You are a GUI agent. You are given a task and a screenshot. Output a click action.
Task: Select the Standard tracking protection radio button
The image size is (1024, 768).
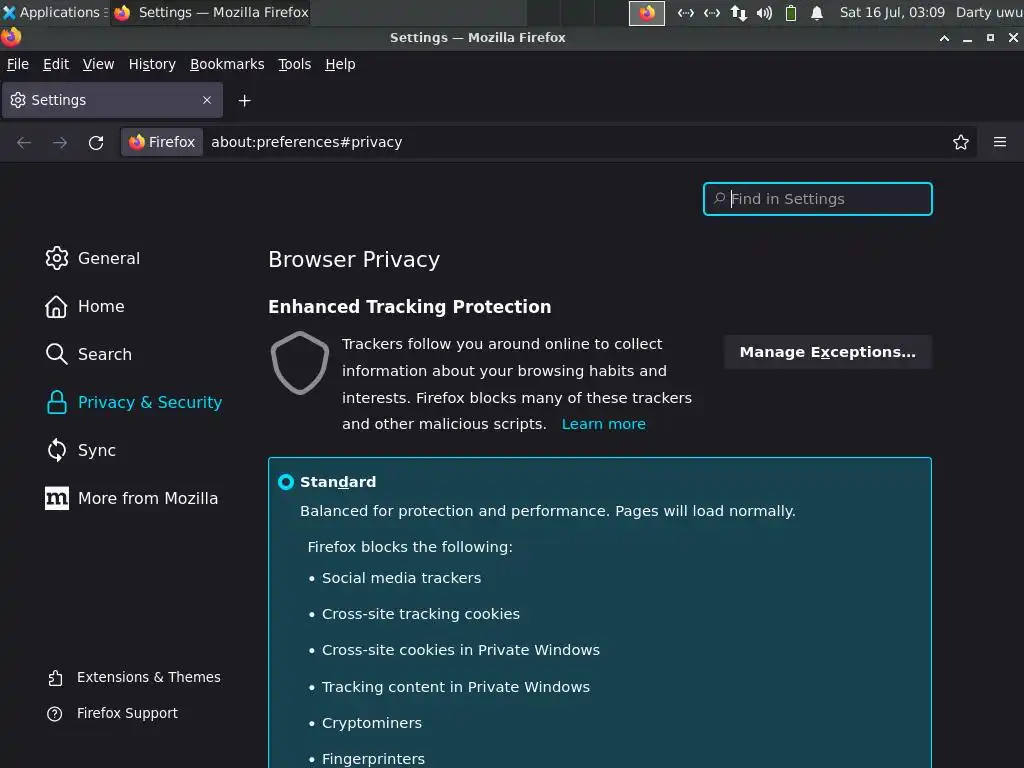[x=286, y=482]
